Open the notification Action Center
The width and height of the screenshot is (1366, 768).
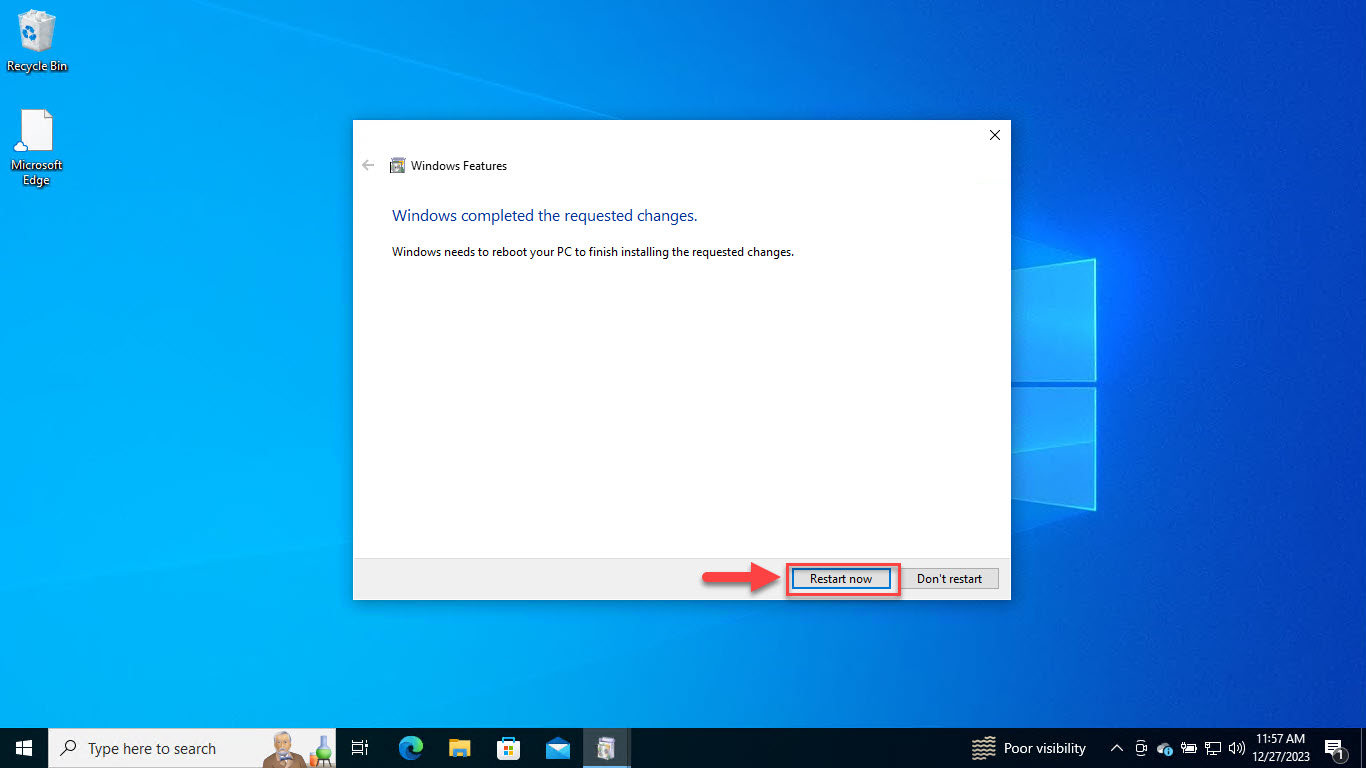pyautogui.click(x=1334, y=748)
